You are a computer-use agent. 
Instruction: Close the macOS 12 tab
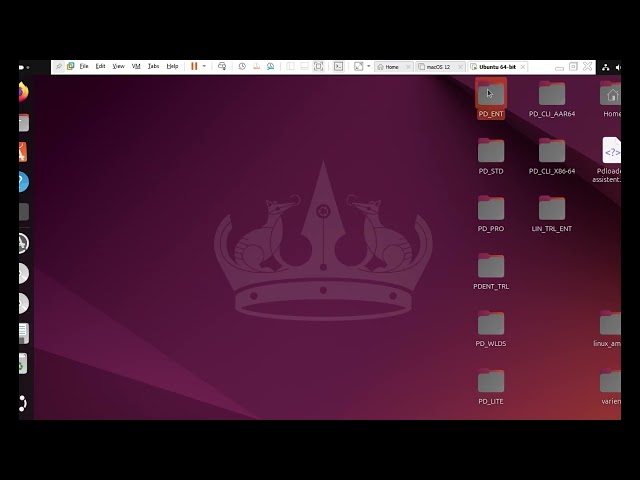(x=460, y=67)
